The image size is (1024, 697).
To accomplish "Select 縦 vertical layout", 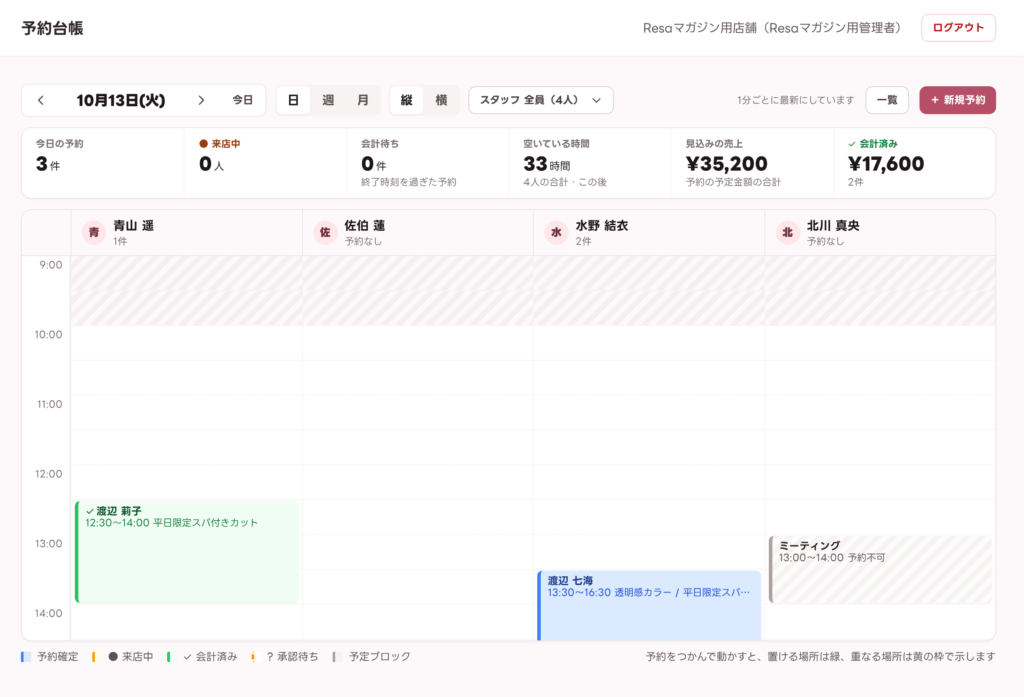I will 406,100.
